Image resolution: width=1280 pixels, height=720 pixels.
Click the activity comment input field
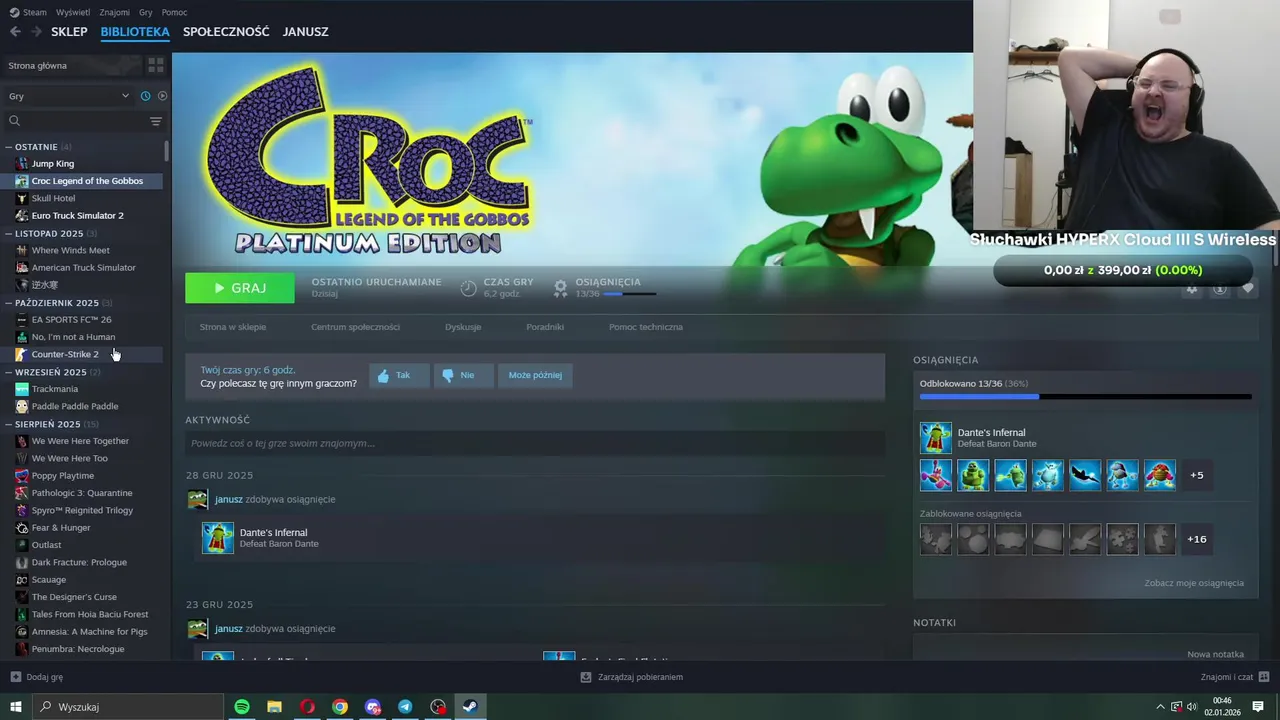pos(535,443)
